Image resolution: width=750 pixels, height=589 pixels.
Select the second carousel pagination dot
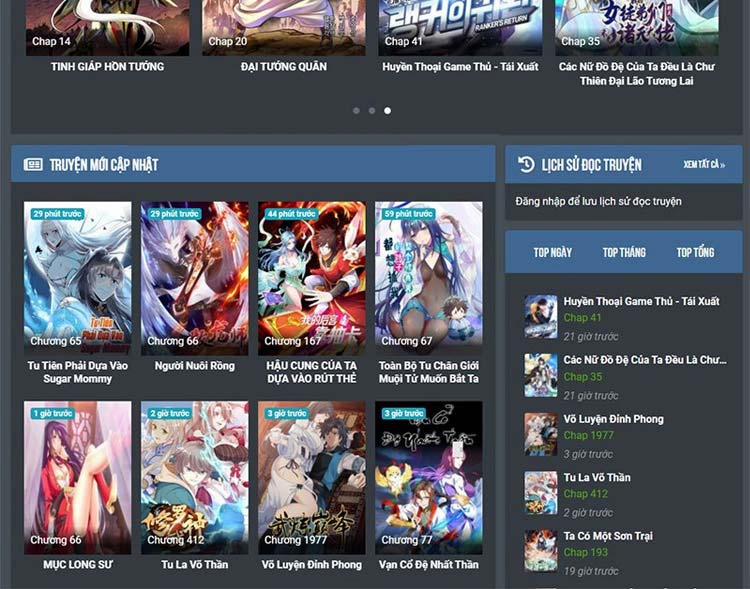tap(372, 111)
